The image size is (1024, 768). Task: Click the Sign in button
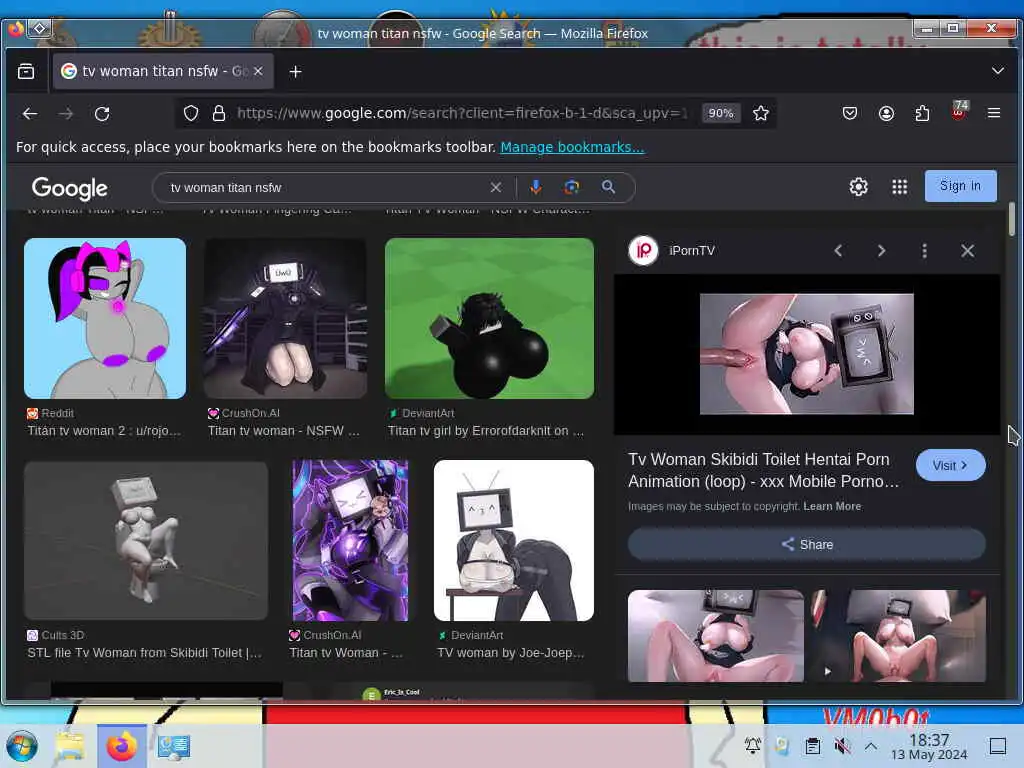(960, 186)
